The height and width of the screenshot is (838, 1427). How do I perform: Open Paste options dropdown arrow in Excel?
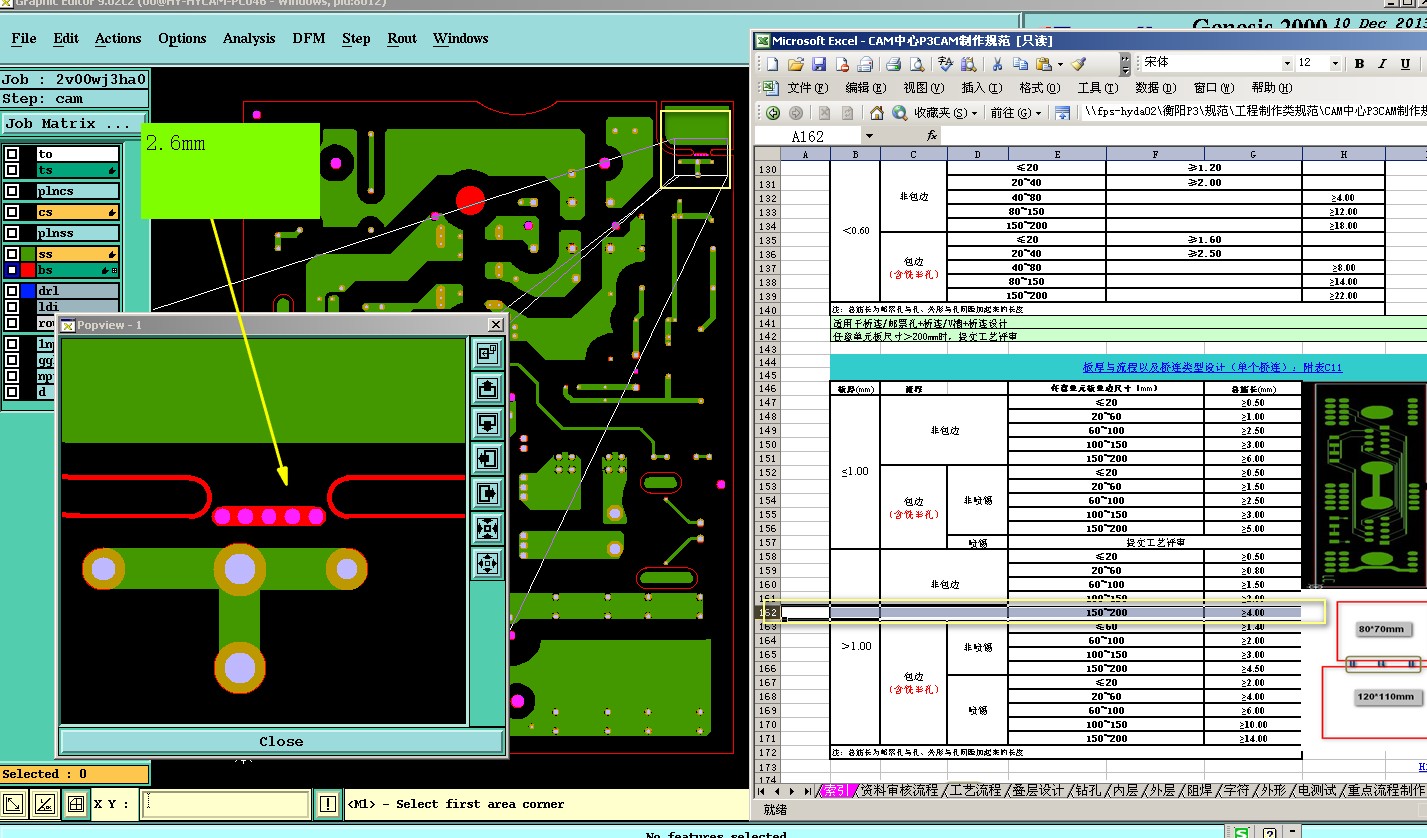[1060, 64]
